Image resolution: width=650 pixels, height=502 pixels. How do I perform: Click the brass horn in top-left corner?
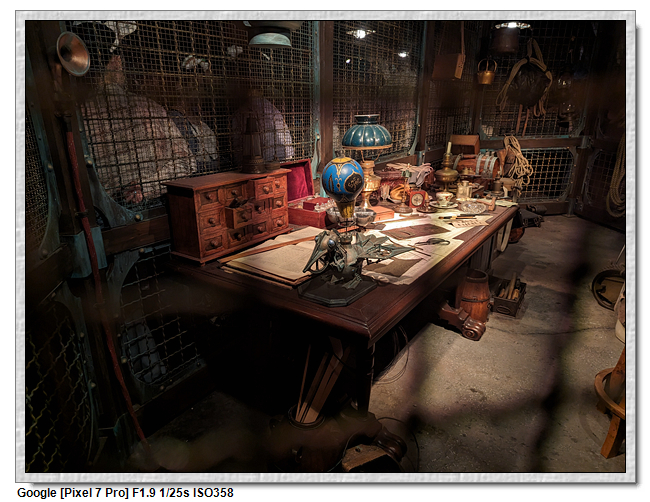click(72, 53)
